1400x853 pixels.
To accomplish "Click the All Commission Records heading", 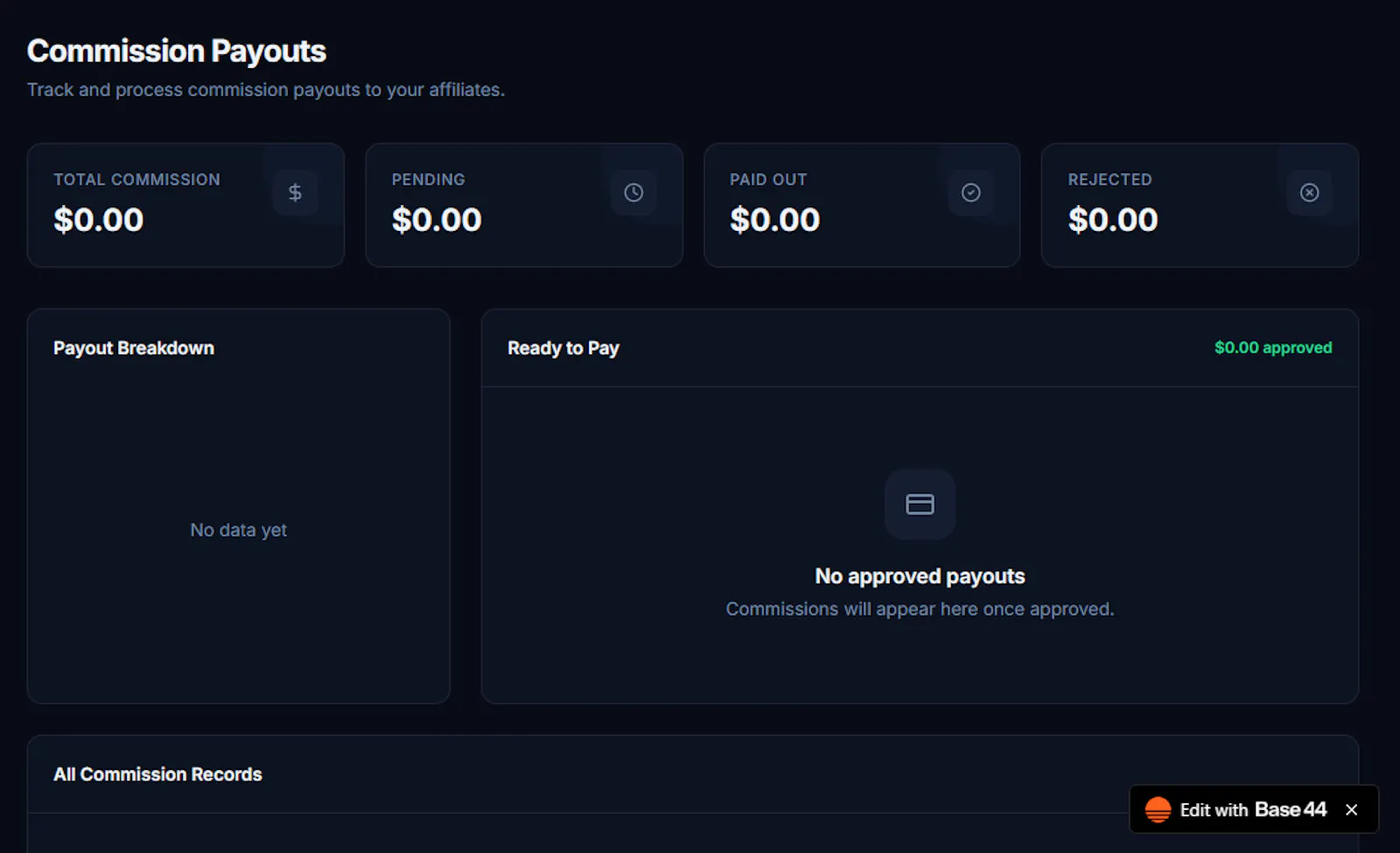I will click(x=157, y=774).
